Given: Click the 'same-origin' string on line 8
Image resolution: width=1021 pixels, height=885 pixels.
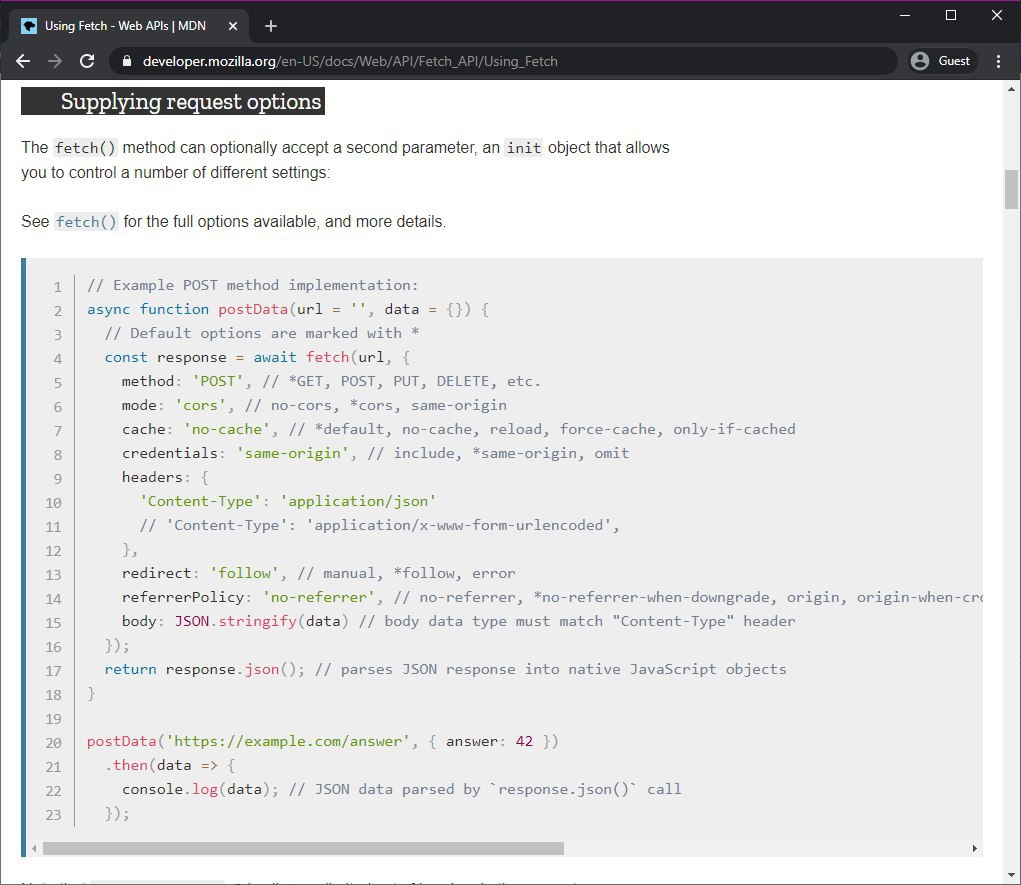Looking at the screenshot, I should (x=292, y=453).
